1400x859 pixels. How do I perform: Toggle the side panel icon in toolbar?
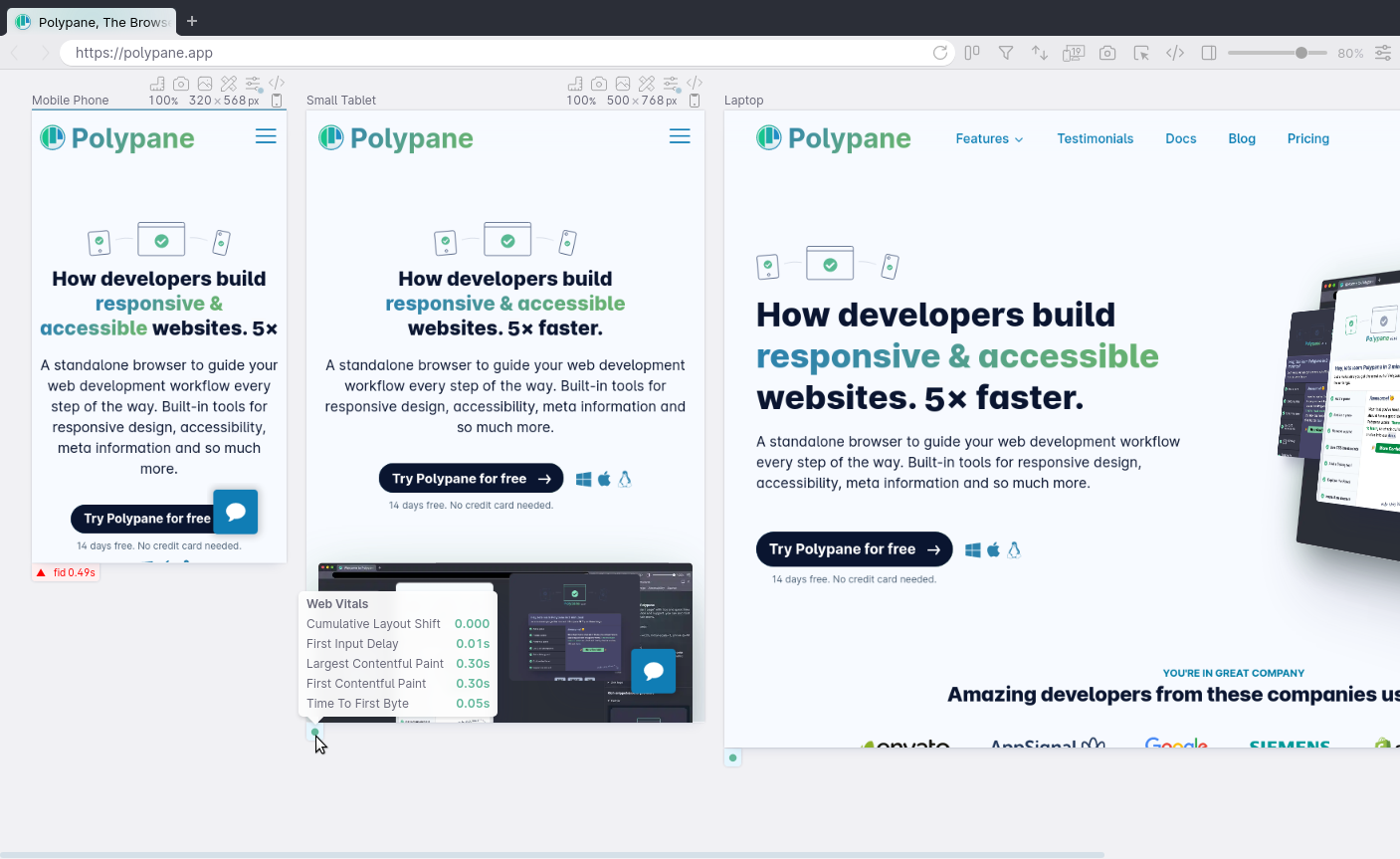pyautogui.click(x=1209, y=53)
